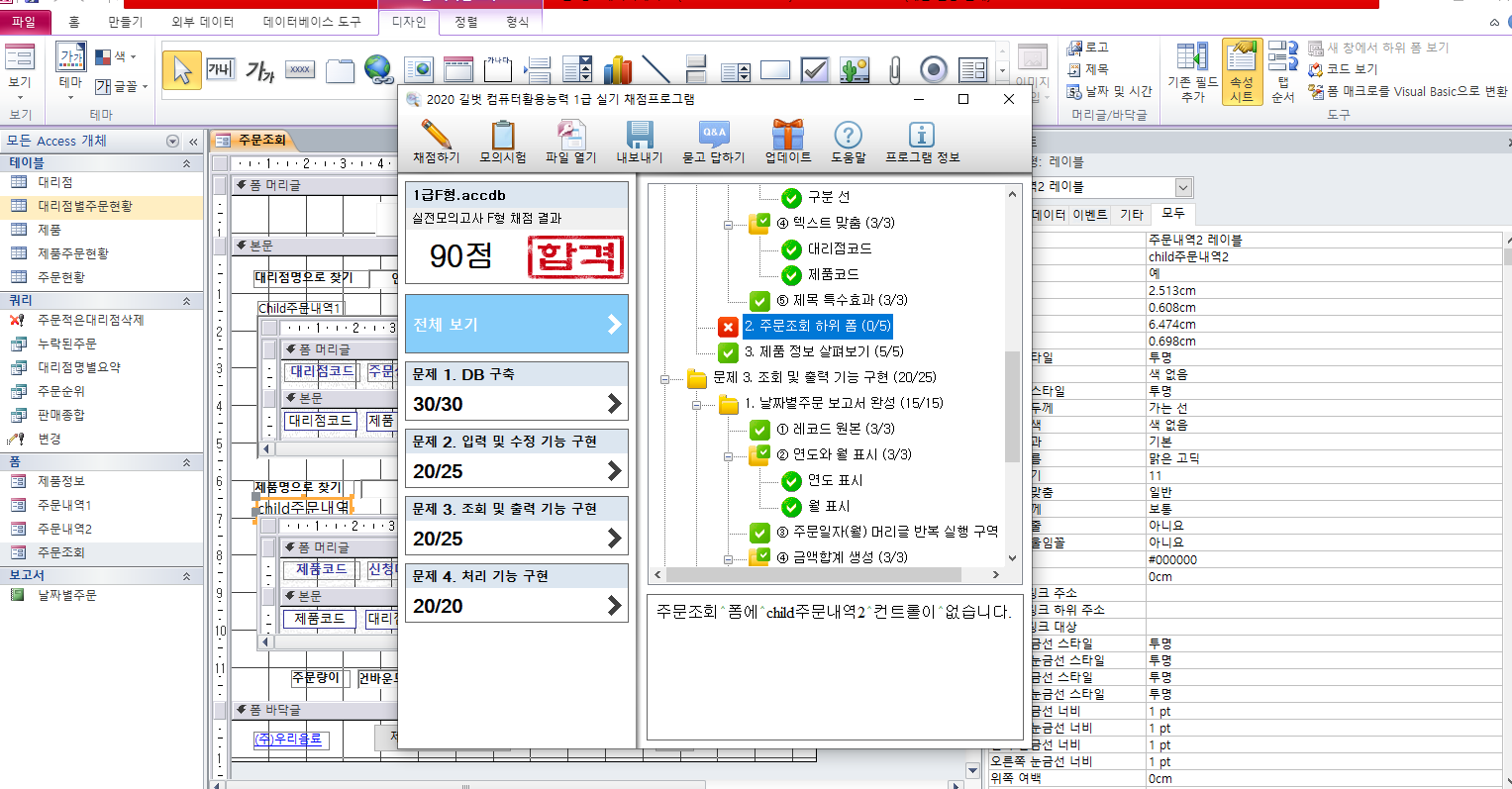Open 문제 2. 입력 및 수정 기능 구현
This screenshot has width=1512, height=789.
[516, 457]
